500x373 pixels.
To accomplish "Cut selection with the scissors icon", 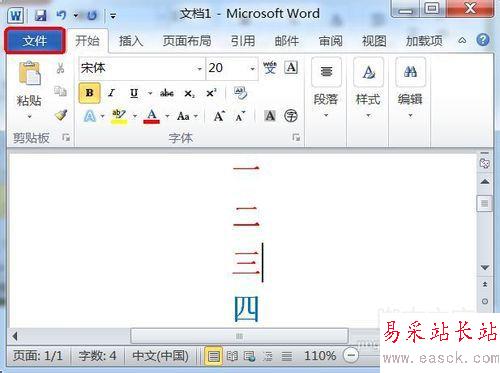I will pyautogui.click(x=60, y=68).
